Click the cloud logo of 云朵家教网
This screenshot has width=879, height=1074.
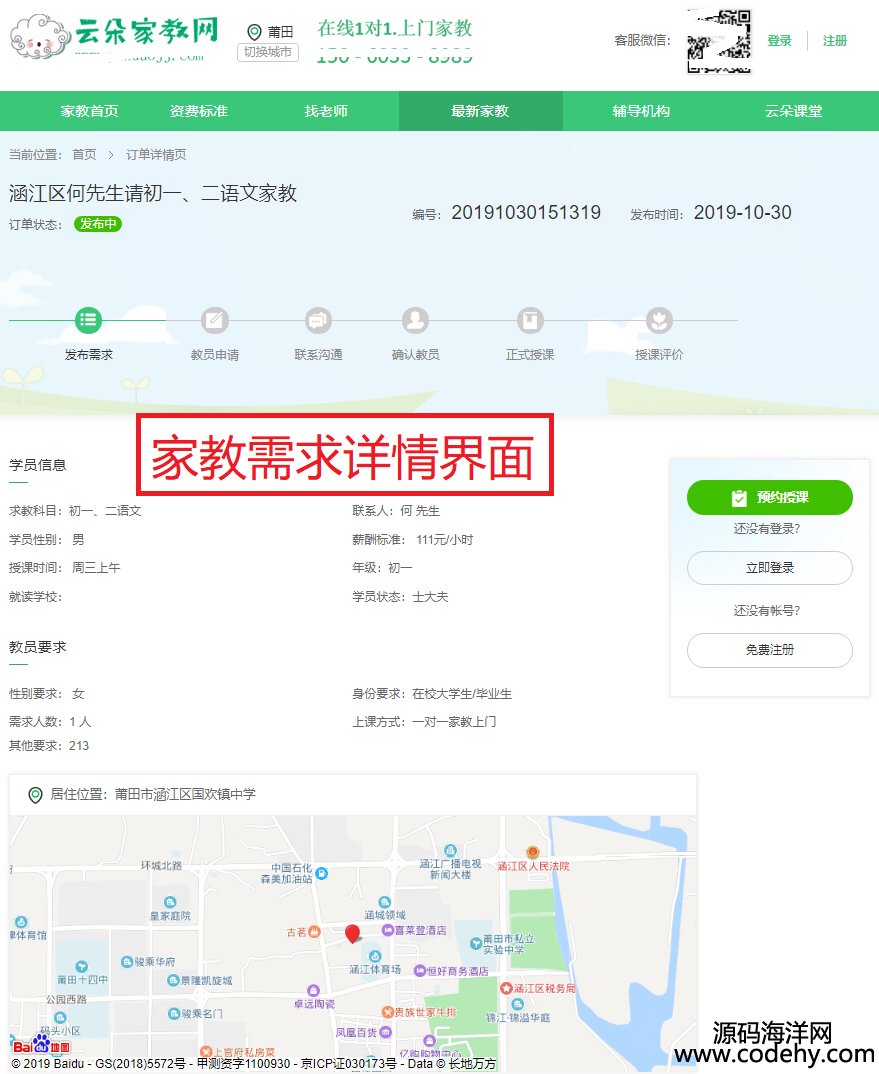point(40,37)
